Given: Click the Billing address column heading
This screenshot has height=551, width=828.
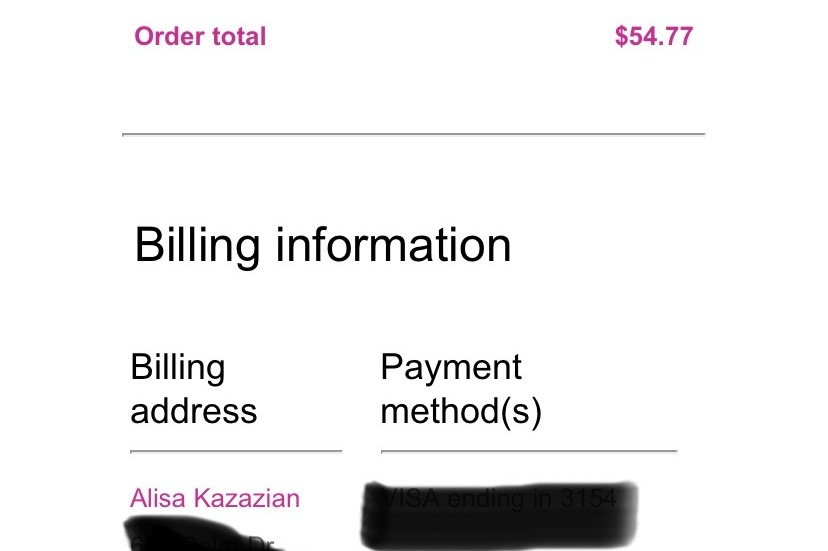Looking at the screenshot, I should tap(193, 389).
